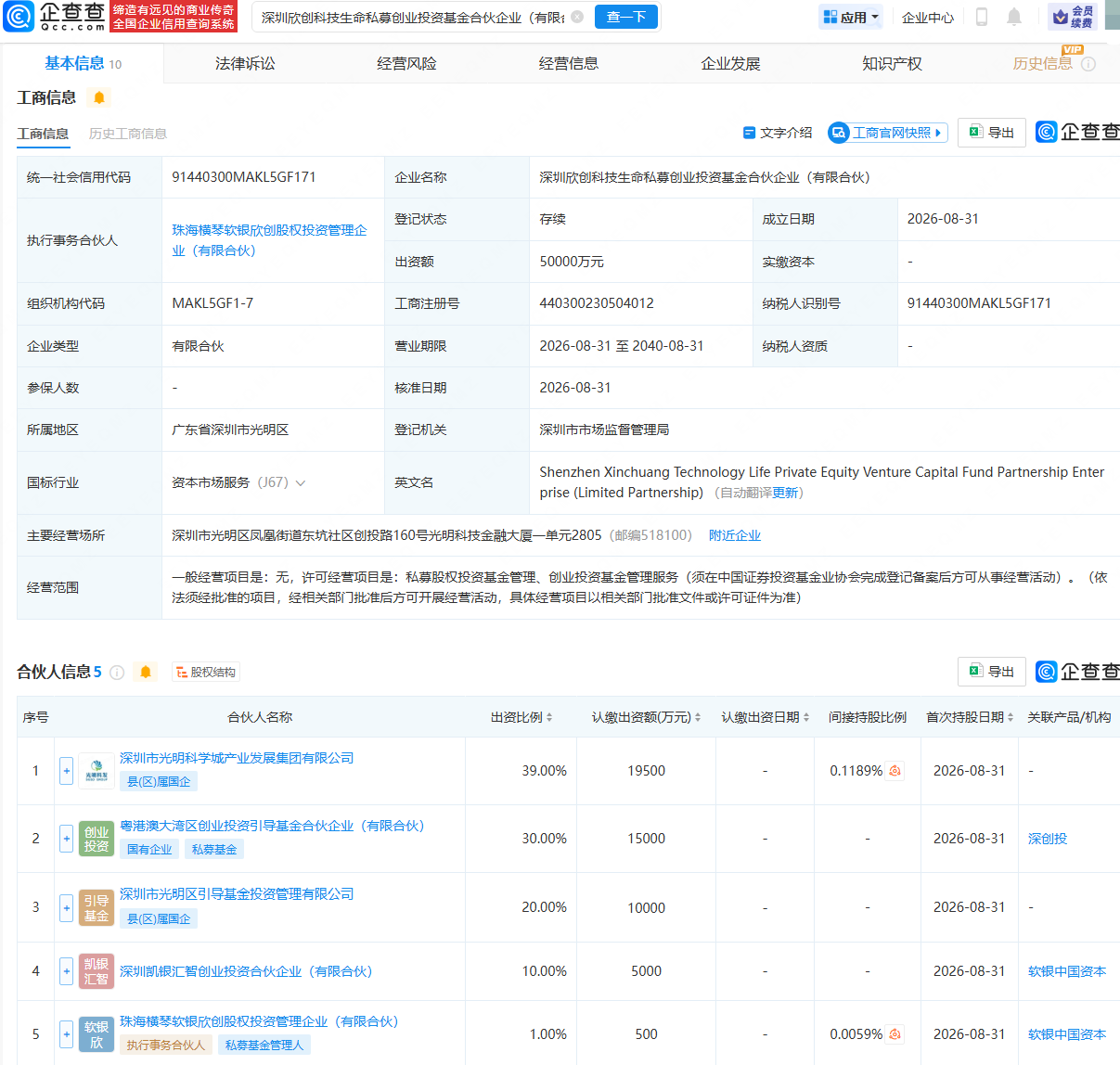Click the 会员续费 membership badge

(1073, 17)
